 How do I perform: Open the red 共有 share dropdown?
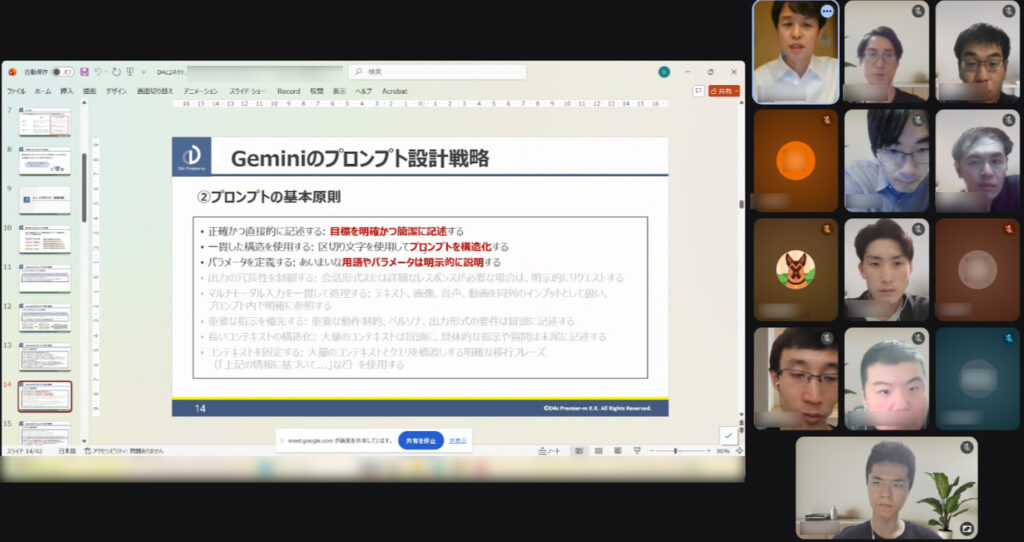coord(724,91)
